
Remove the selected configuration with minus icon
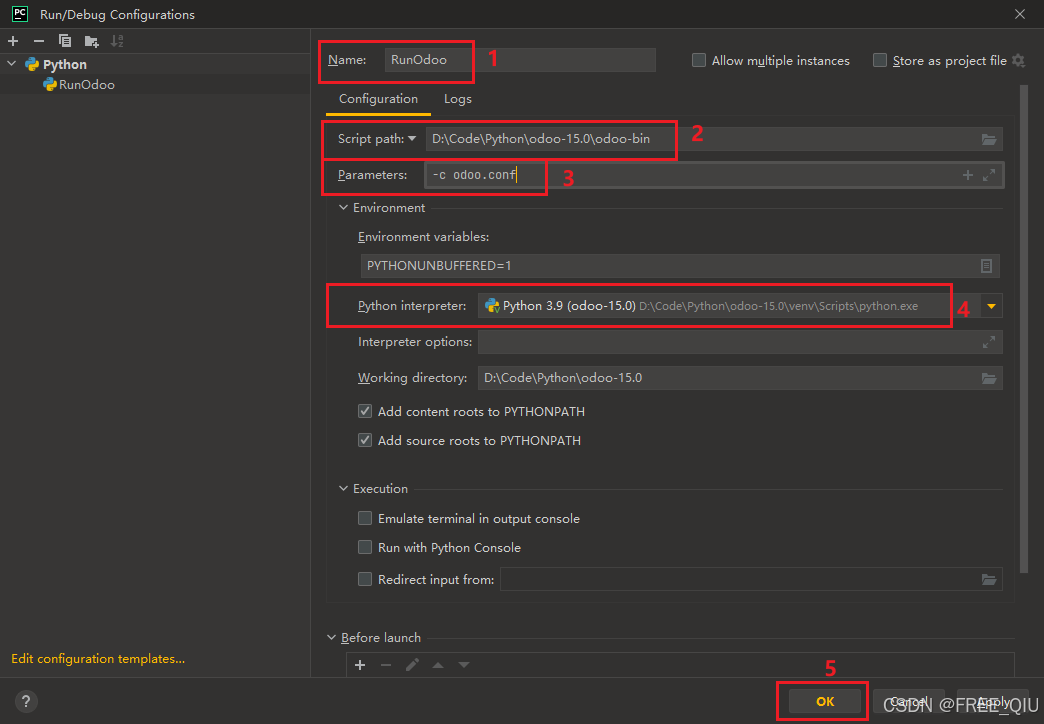tap(39, 41)
